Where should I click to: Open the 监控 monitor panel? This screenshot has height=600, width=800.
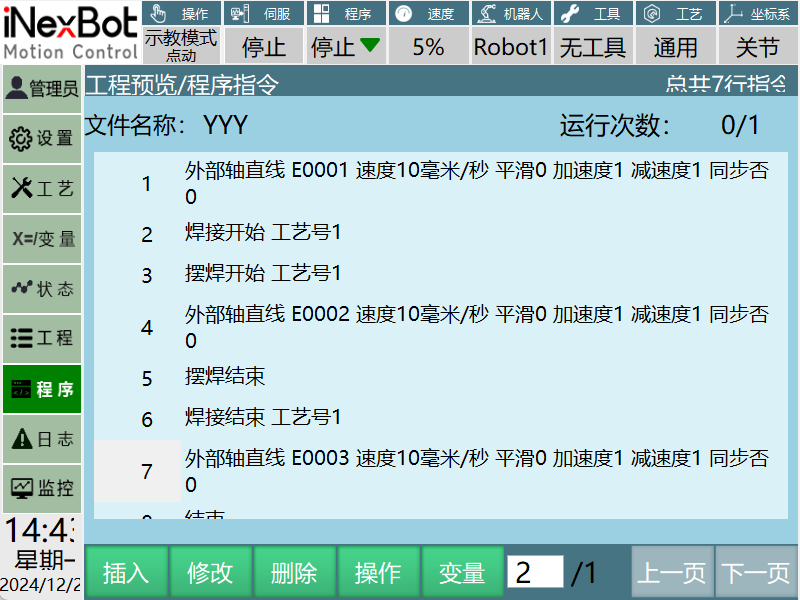click(x=41, y=489)
